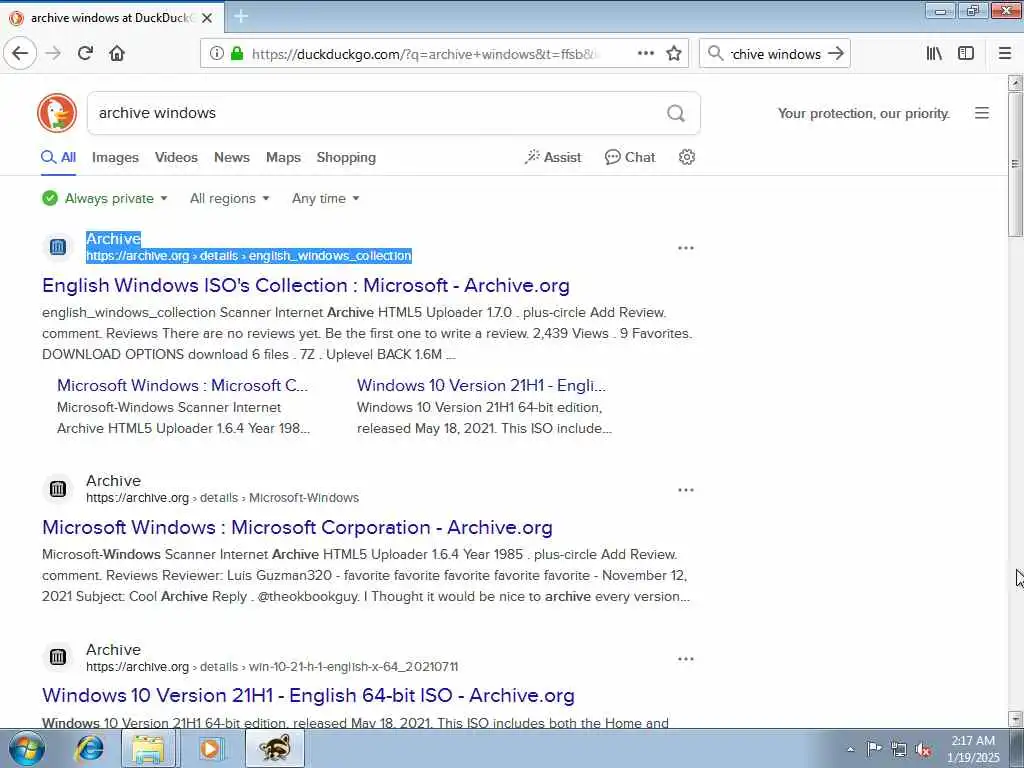Image resolution: width=1024 pixels, height=768 pixels.
Task: Reload the page with the refresh icon
Action: click(85, 53)
